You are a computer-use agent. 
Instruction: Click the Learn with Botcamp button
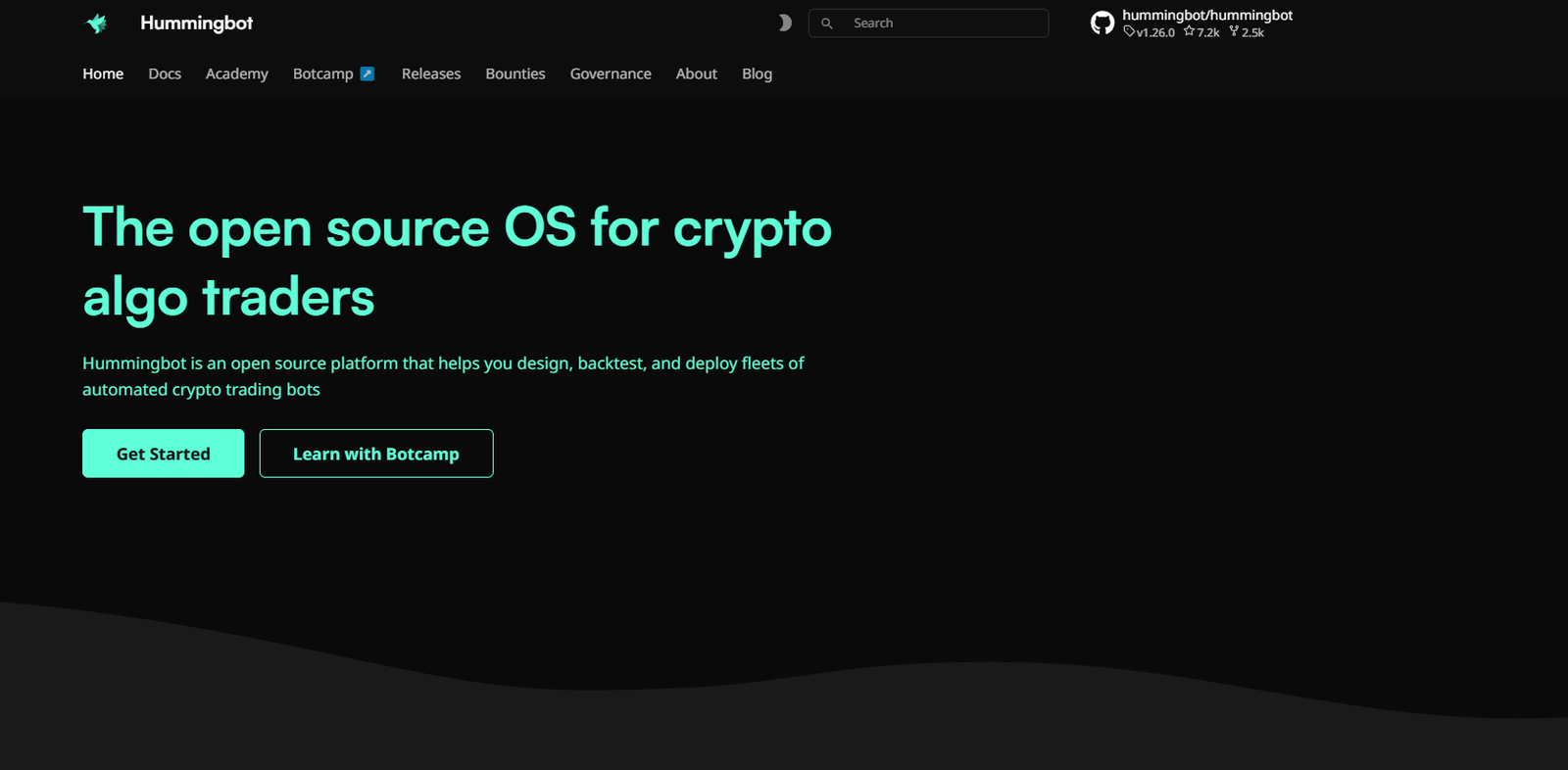(x=376, y=454)
